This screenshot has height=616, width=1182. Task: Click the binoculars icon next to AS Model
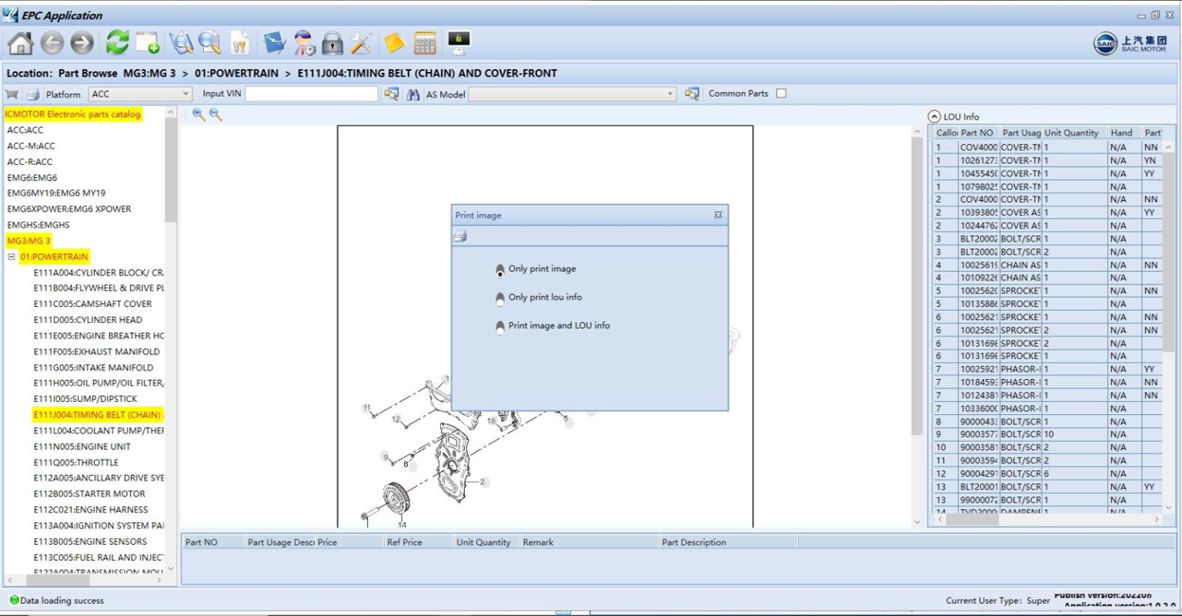pyautogui.click(x=413, y=94)
